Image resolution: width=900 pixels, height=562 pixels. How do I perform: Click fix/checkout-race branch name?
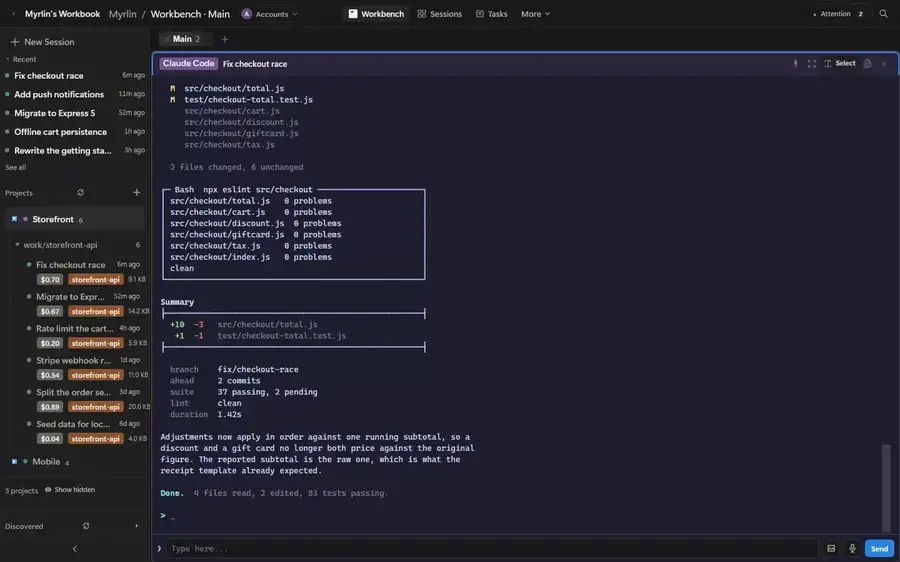(x=258, y=369)
